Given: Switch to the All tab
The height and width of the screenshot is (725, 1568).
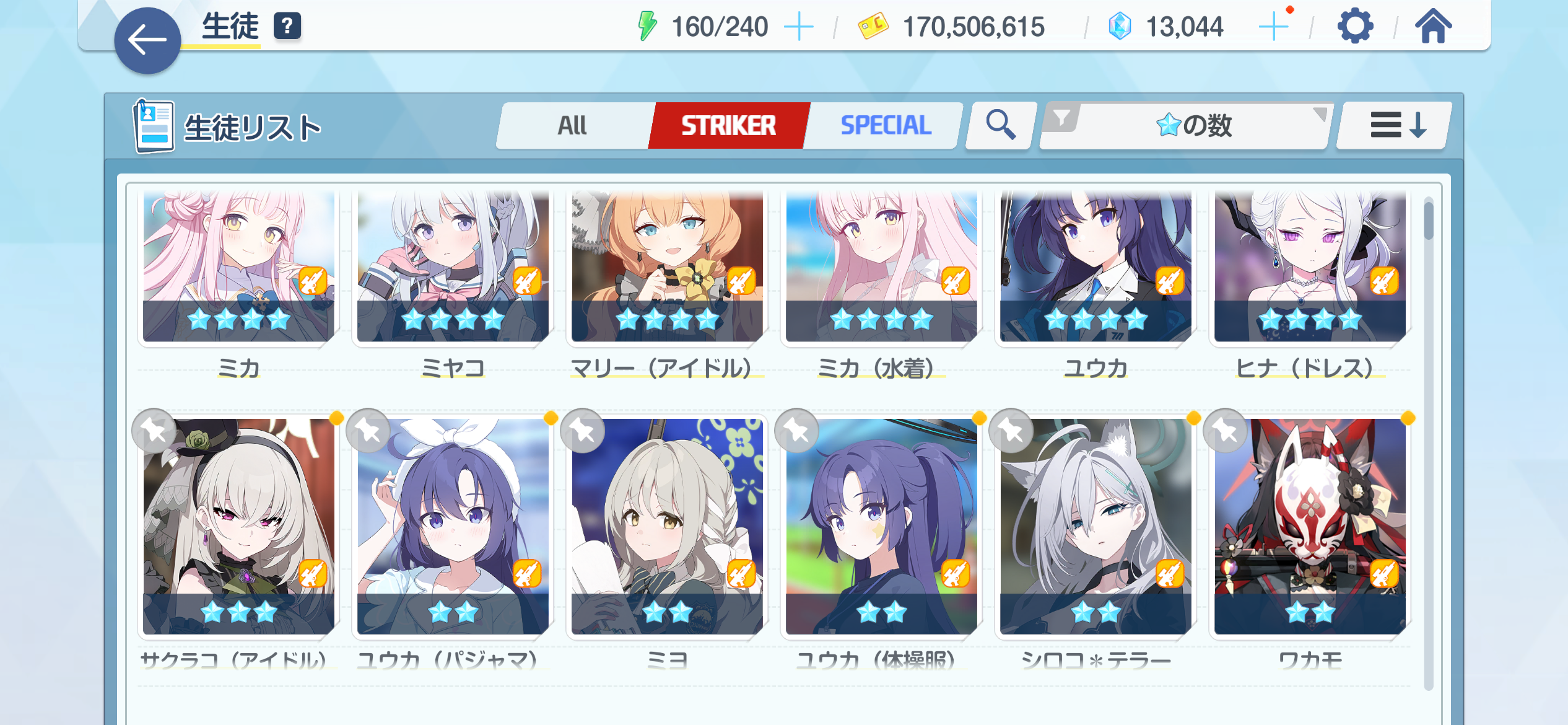Looking at the screenshot, I should (x=572, y=125).
